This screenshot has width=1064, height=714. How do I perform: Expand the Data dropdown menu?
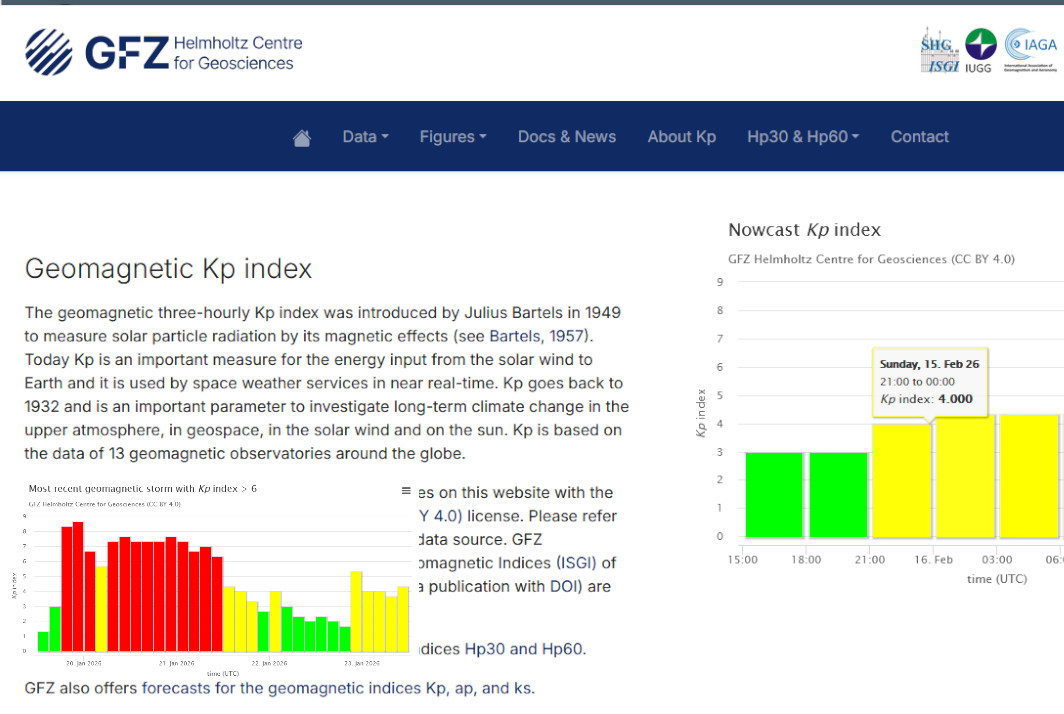(365, 136)
